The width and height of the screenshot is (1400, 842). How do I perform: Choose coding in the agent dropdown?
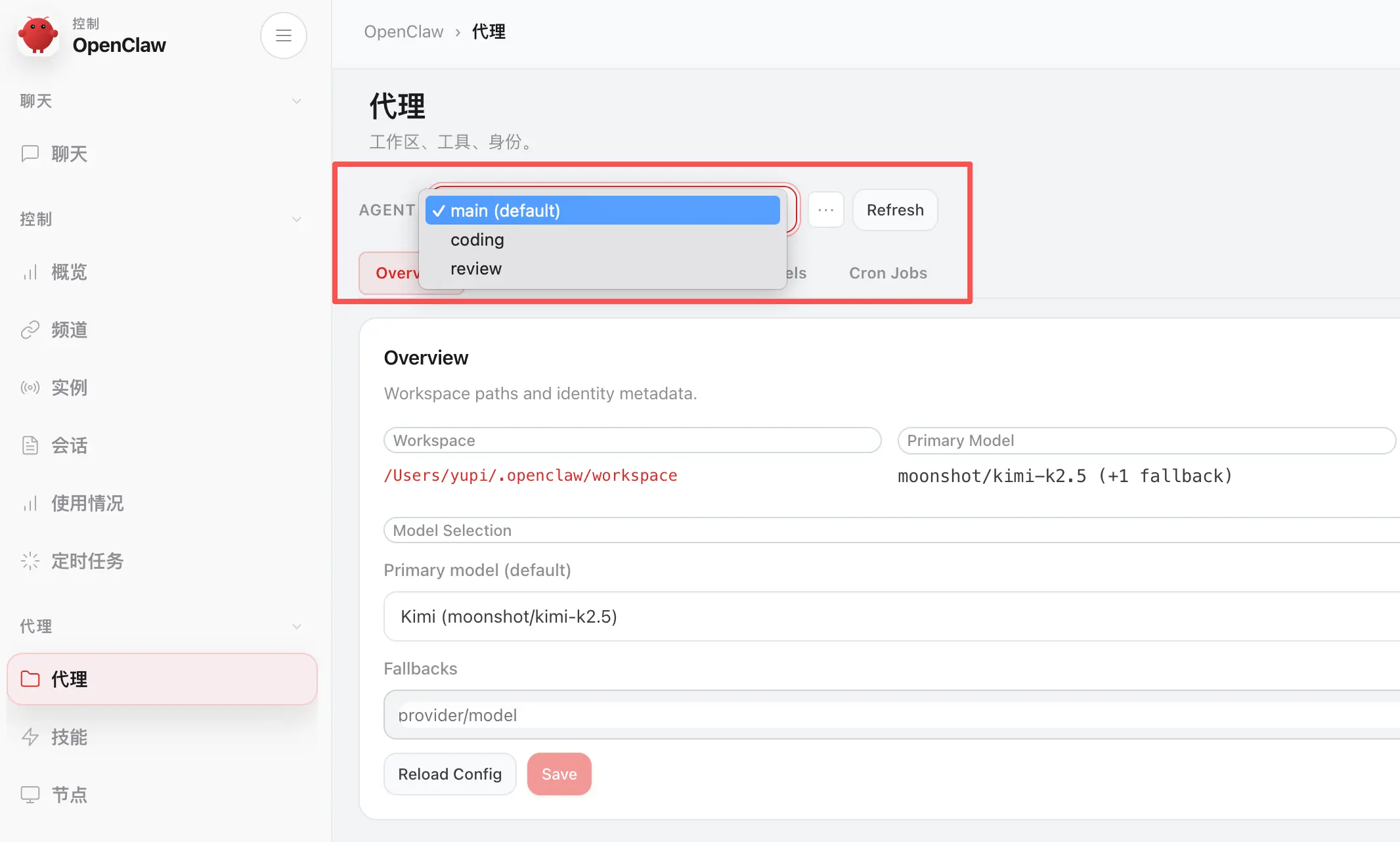coord(477,240)
